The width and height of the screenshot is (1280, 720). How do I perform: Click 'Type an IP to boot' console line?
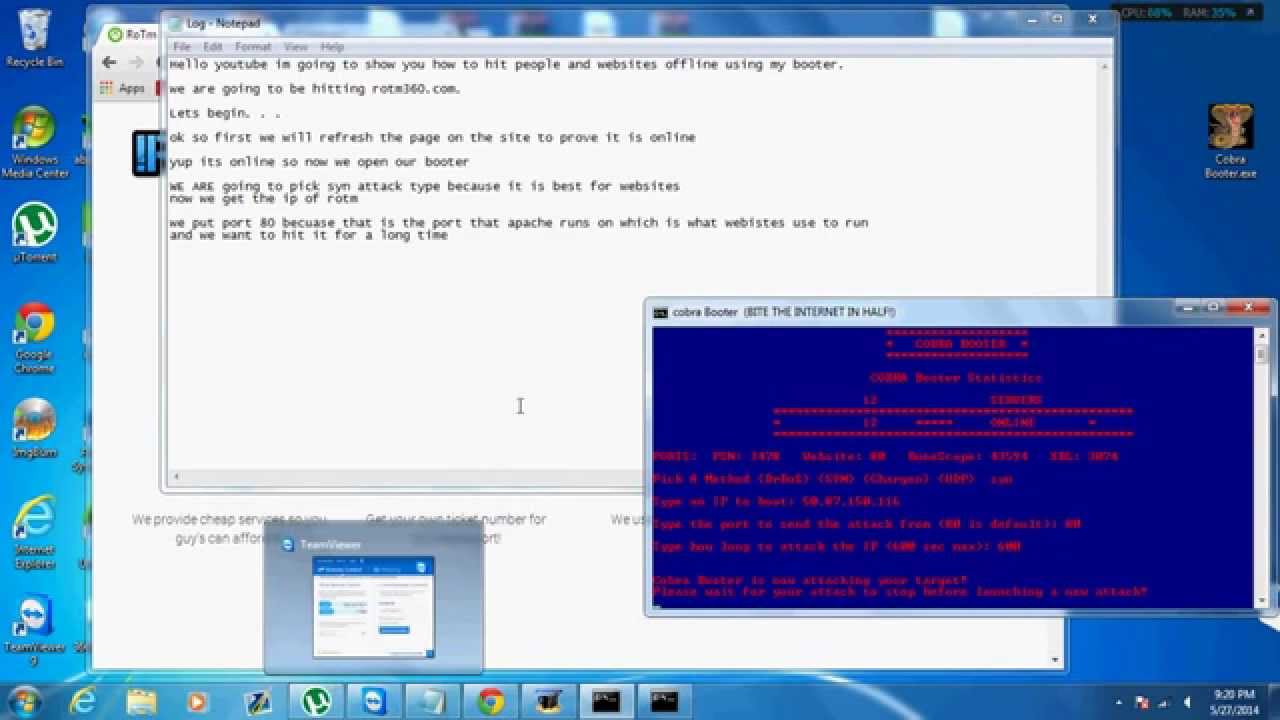tap(776, 501)
